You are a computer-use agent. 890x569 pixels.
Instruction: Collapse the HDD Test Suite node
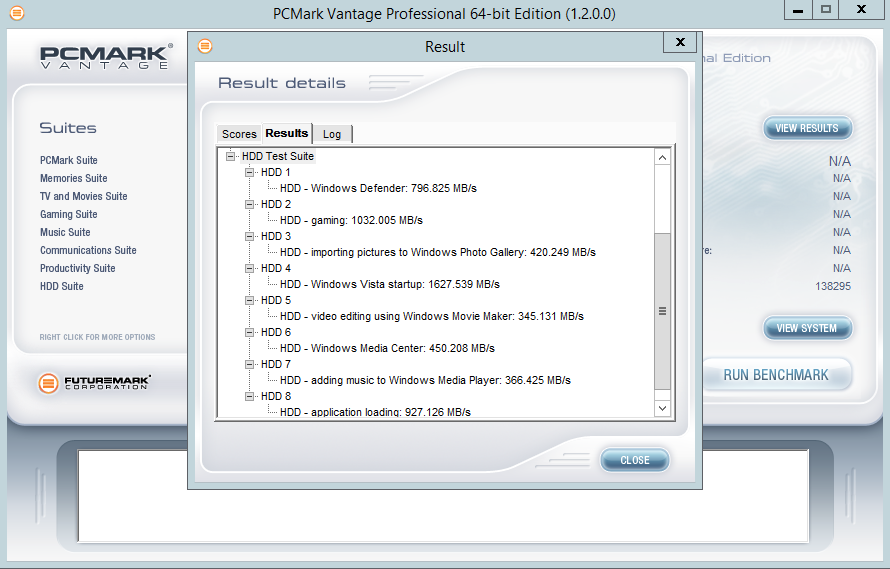(x=230, y=156)
